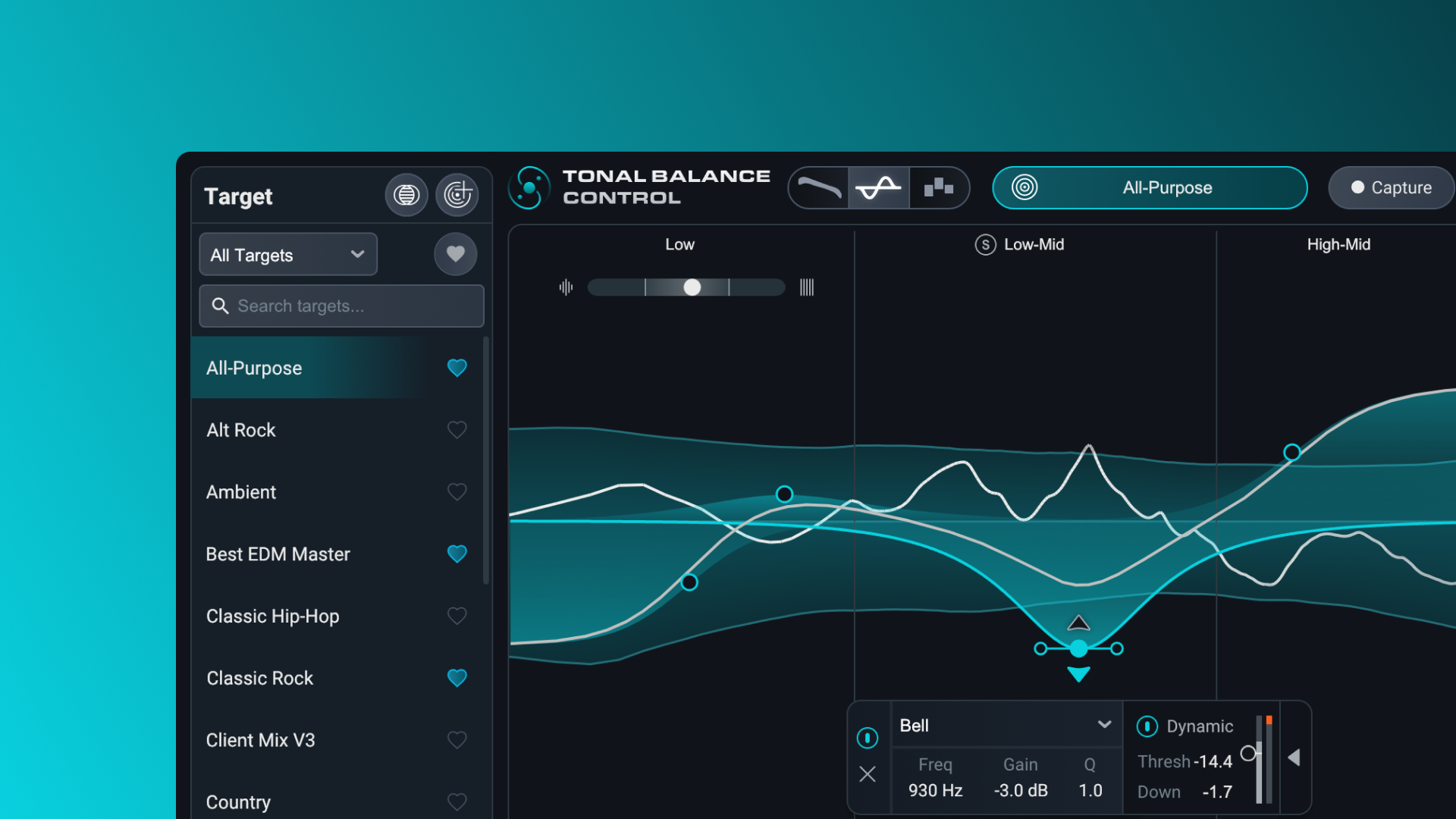Remove the band with X icon
1456x819 pixels.
pos(868,774)
